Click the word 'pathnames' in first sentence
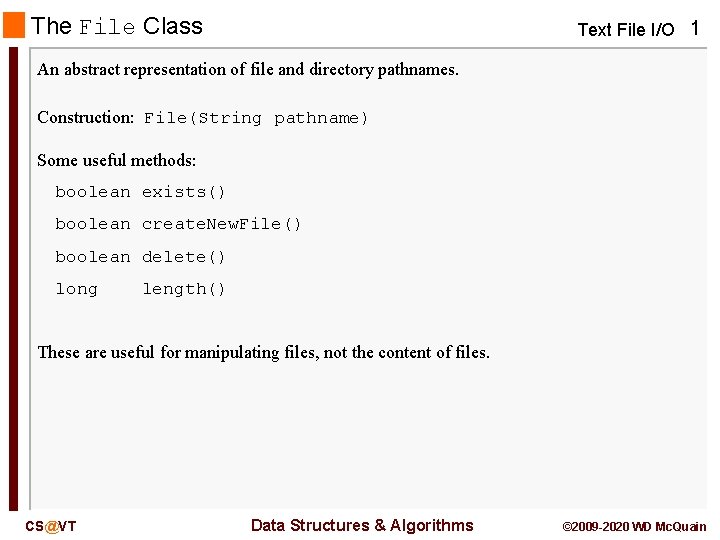 point(418,70)
